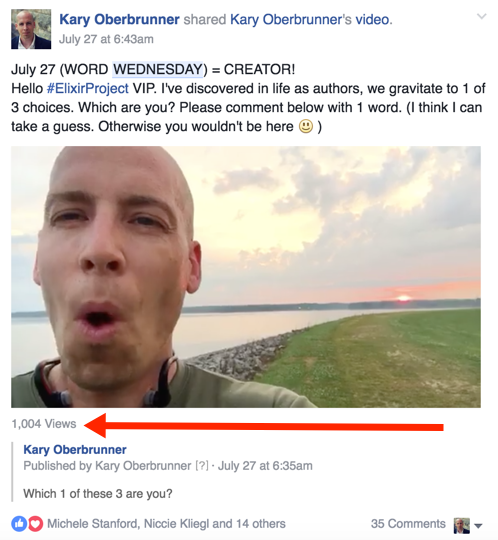Click the [?] published-by help link

pyautogui.click(x=202, y=466)
